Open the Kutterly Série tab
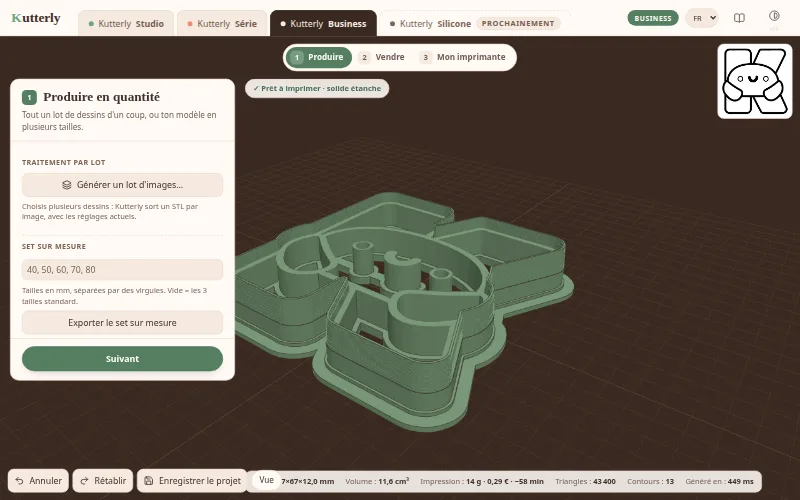 pos(222,23)
